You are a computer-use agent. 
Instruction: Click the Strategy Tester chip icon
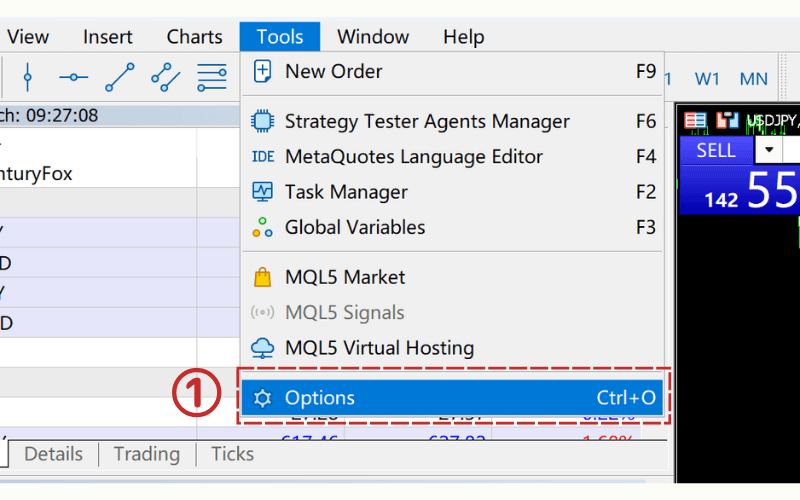click(262, 121)
